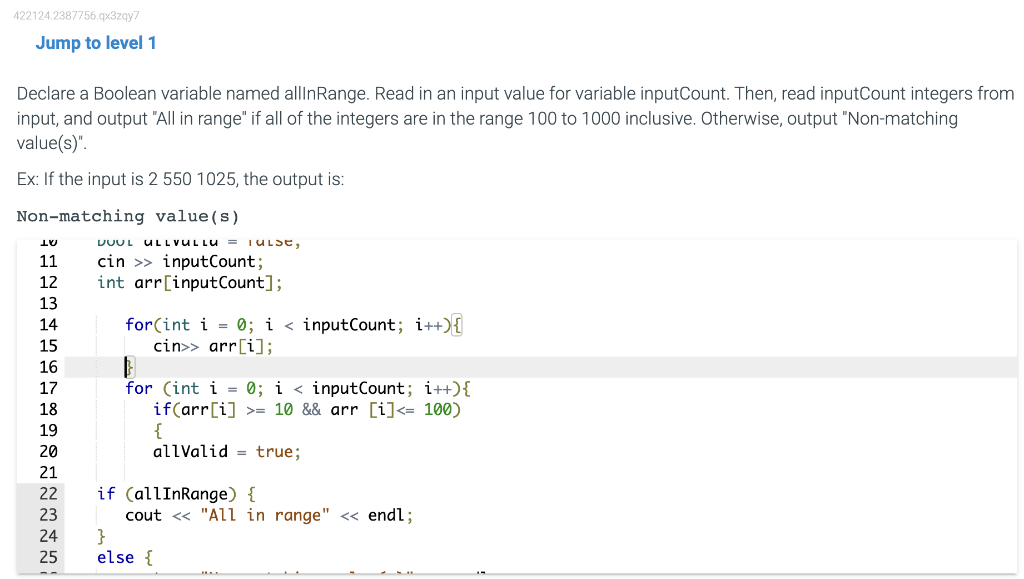
Task: Click the opening brace on line 19
Action: tap(157, 430)
